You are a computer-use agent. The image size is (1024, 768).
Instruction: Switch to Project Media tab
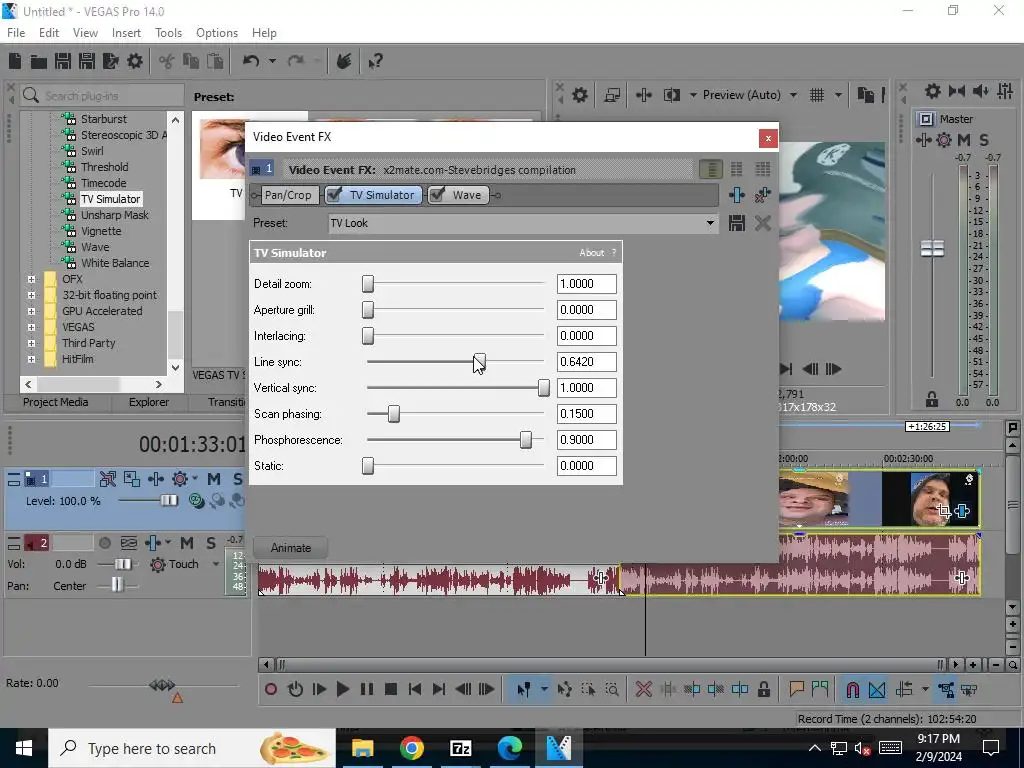(x=56, y=402)
